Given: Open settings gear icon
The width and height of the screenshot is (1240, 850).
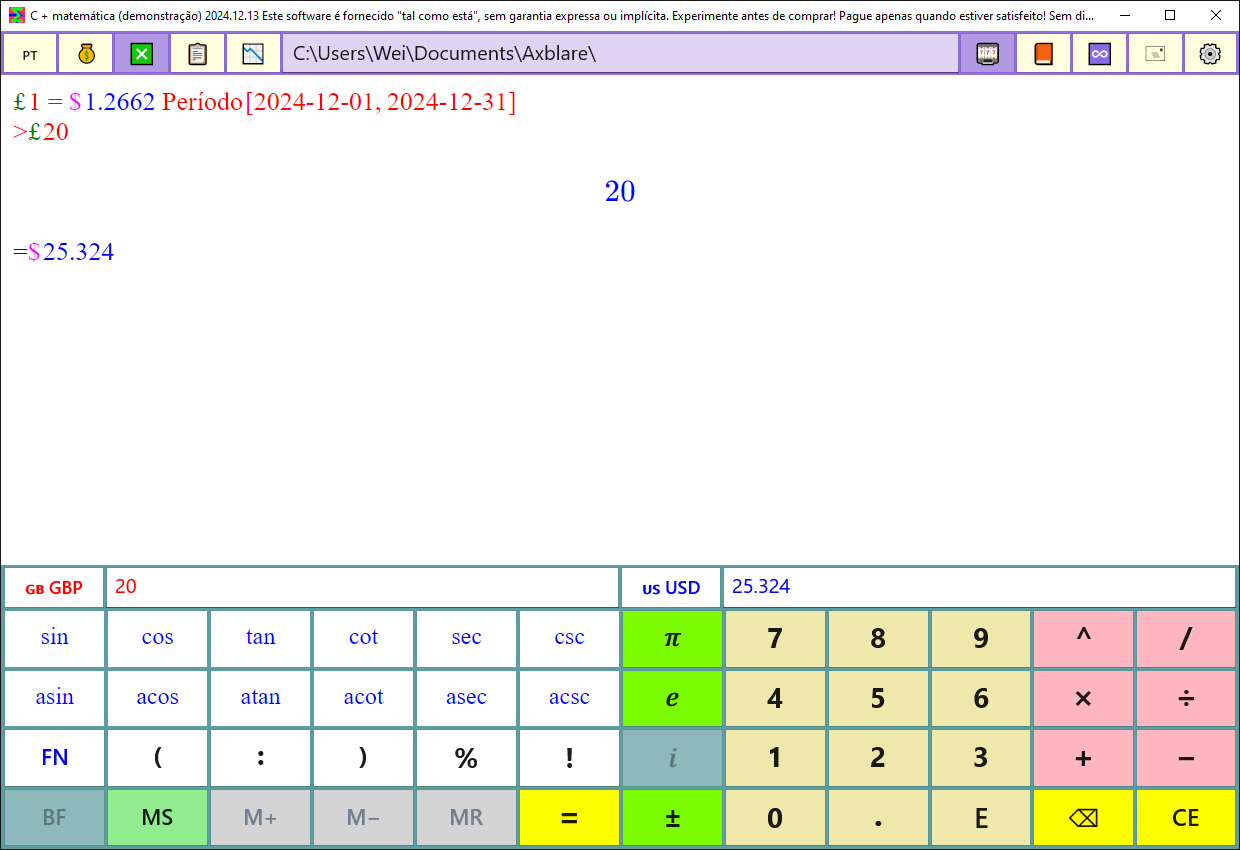Looking at the screenshot, I should 1210,54.
